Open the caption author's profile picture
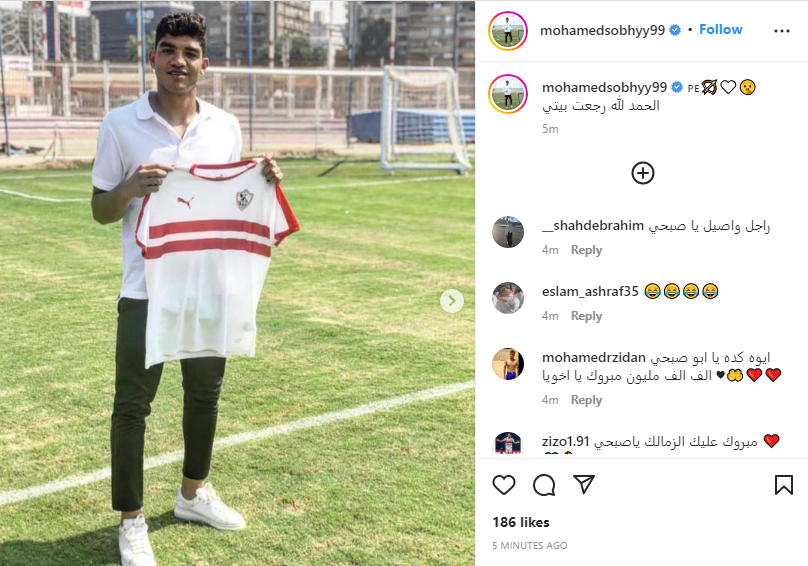808x566 pixels. click(x=508, y=94)
